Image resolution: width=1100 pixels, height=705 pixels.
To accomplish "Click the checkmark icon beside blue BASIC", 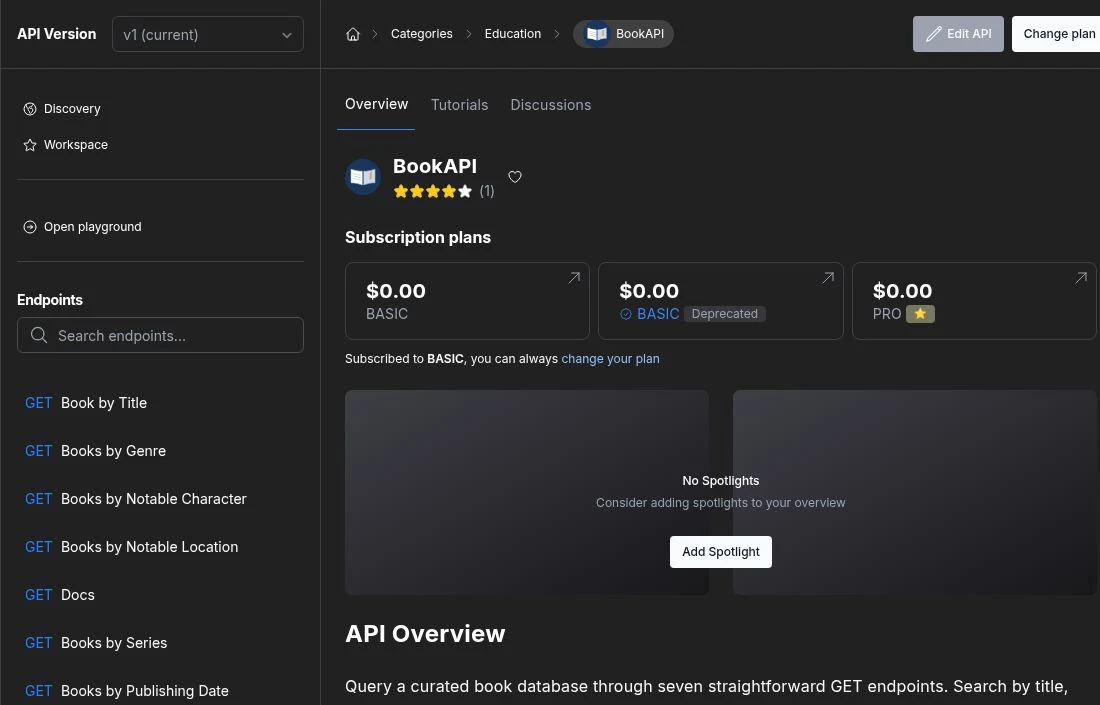I will pos(626,314).
